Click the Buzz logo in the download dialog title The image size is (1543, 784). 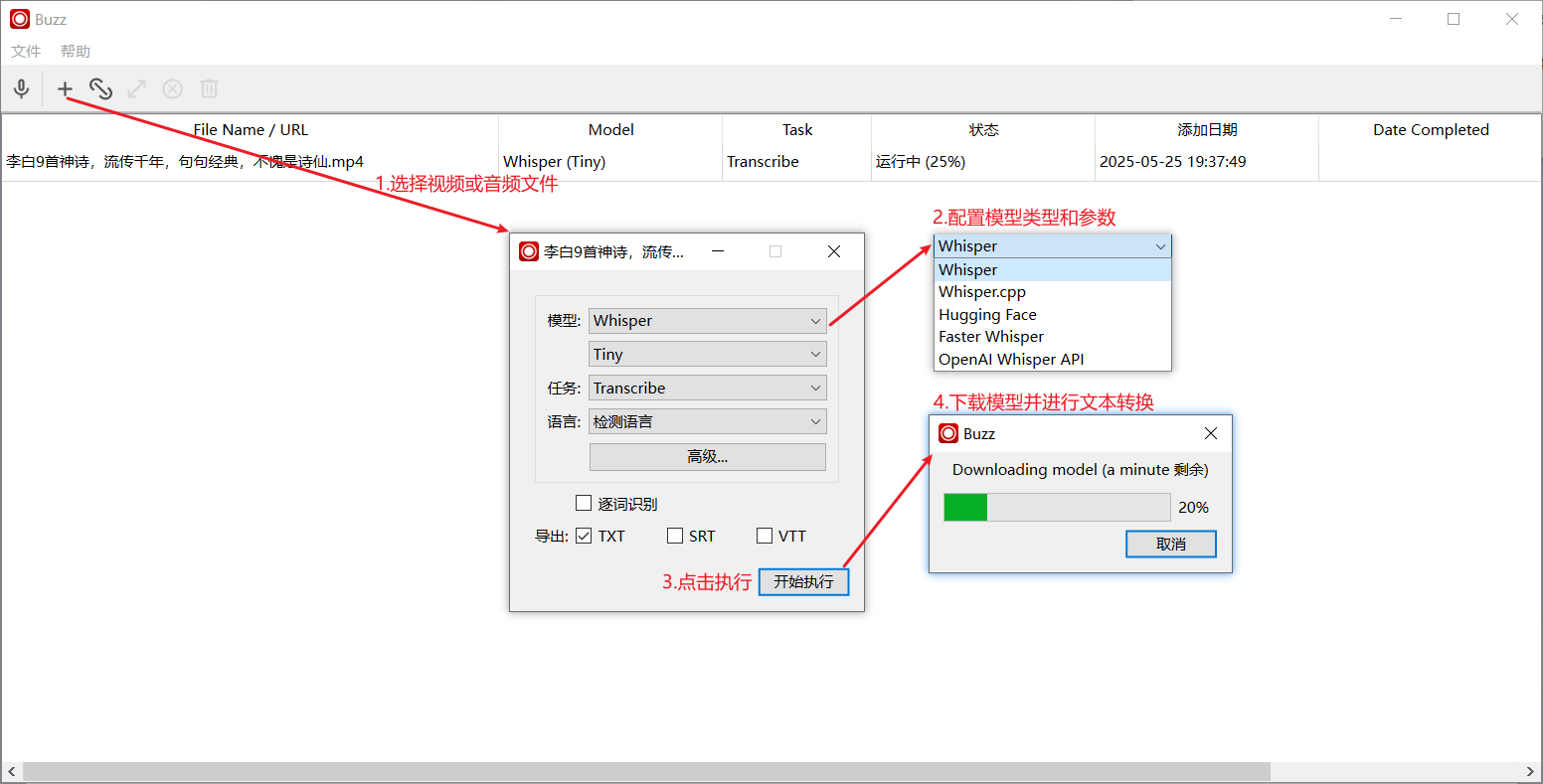click(x=948, y=433)
